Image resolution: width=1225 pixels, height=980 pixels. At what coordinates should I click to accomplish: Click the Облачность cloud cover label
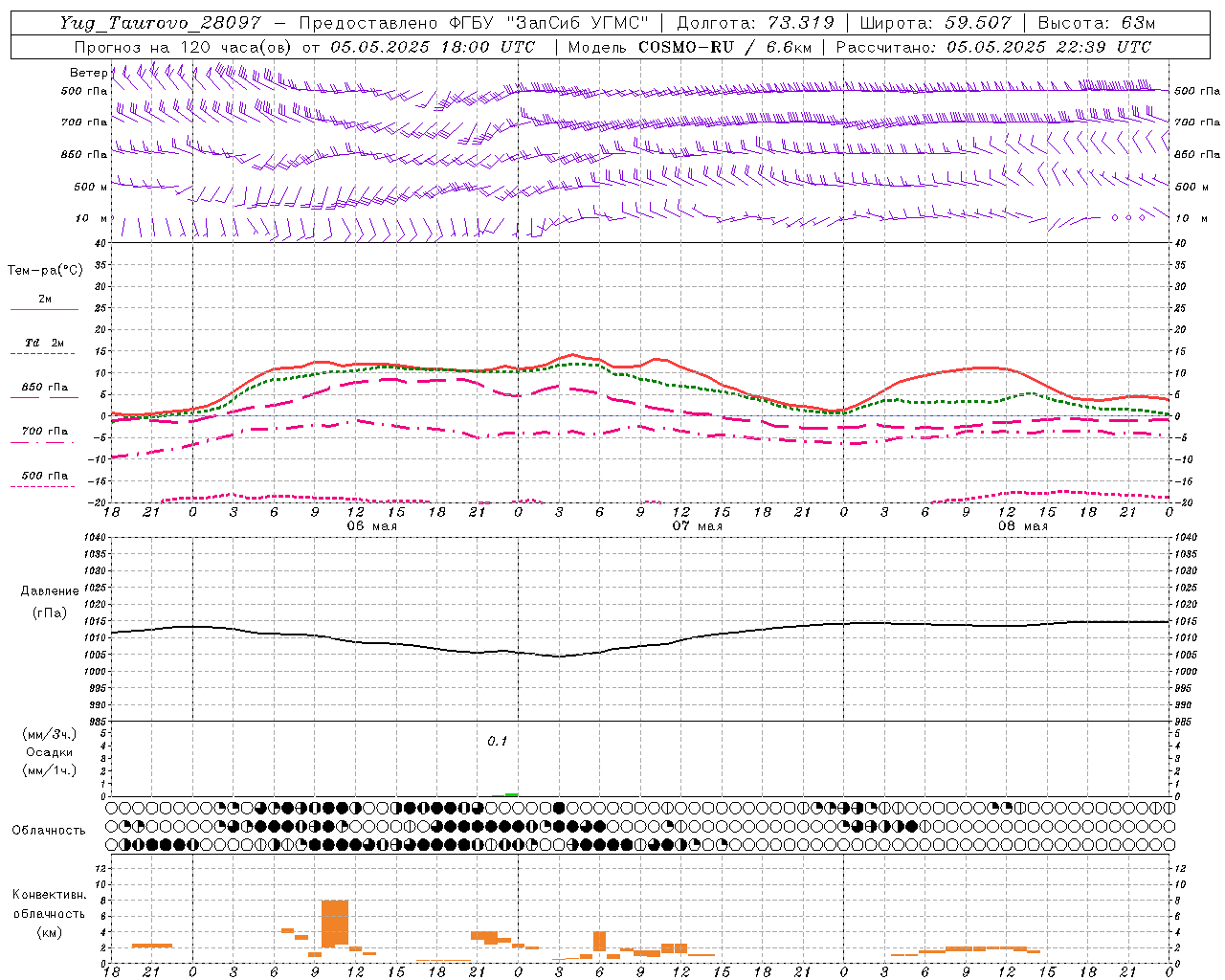(49, 830)
